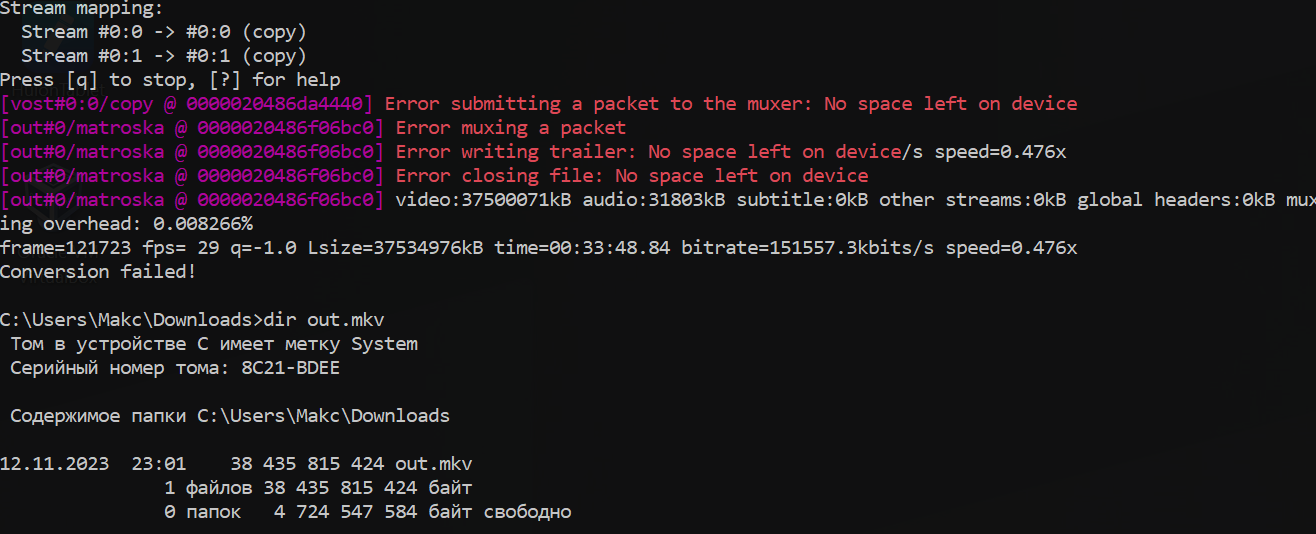Viewport: 1316px width, 534px height.
Task: Click '4 724 547 584 байт свободно' text
Action: click(417, 512)
